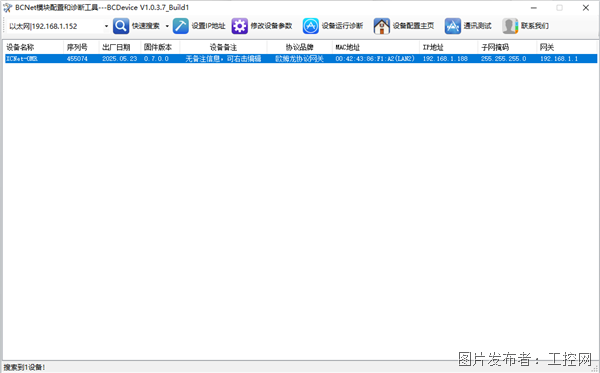Sort by 序列号 column header
This screenshot has width=600, height=373.
point(81,47)
